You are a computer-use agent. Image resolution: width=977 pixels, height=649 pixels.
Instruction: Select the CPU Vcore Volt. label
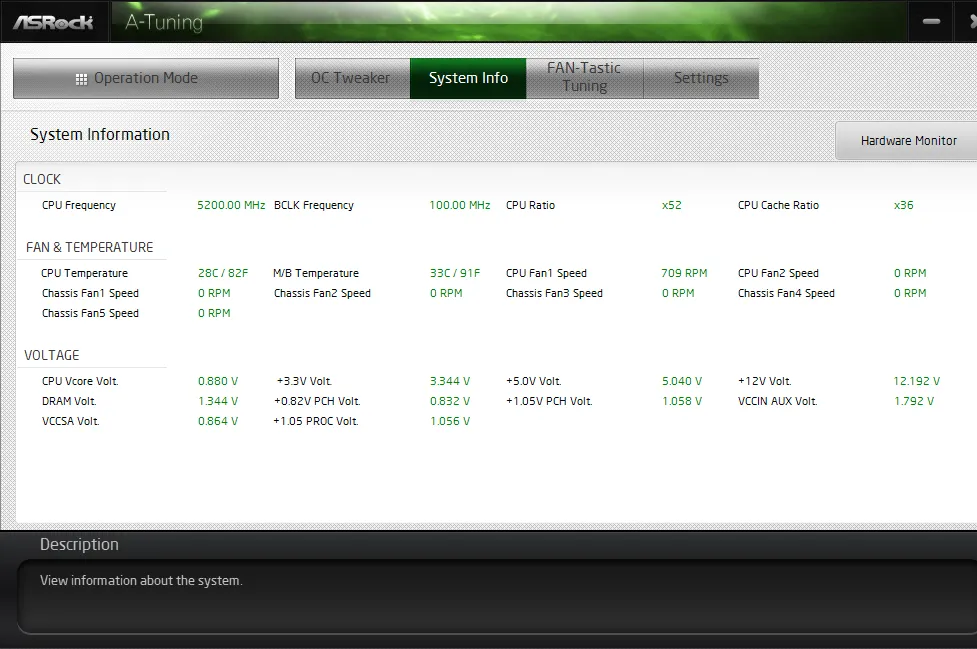click(80, 381)
